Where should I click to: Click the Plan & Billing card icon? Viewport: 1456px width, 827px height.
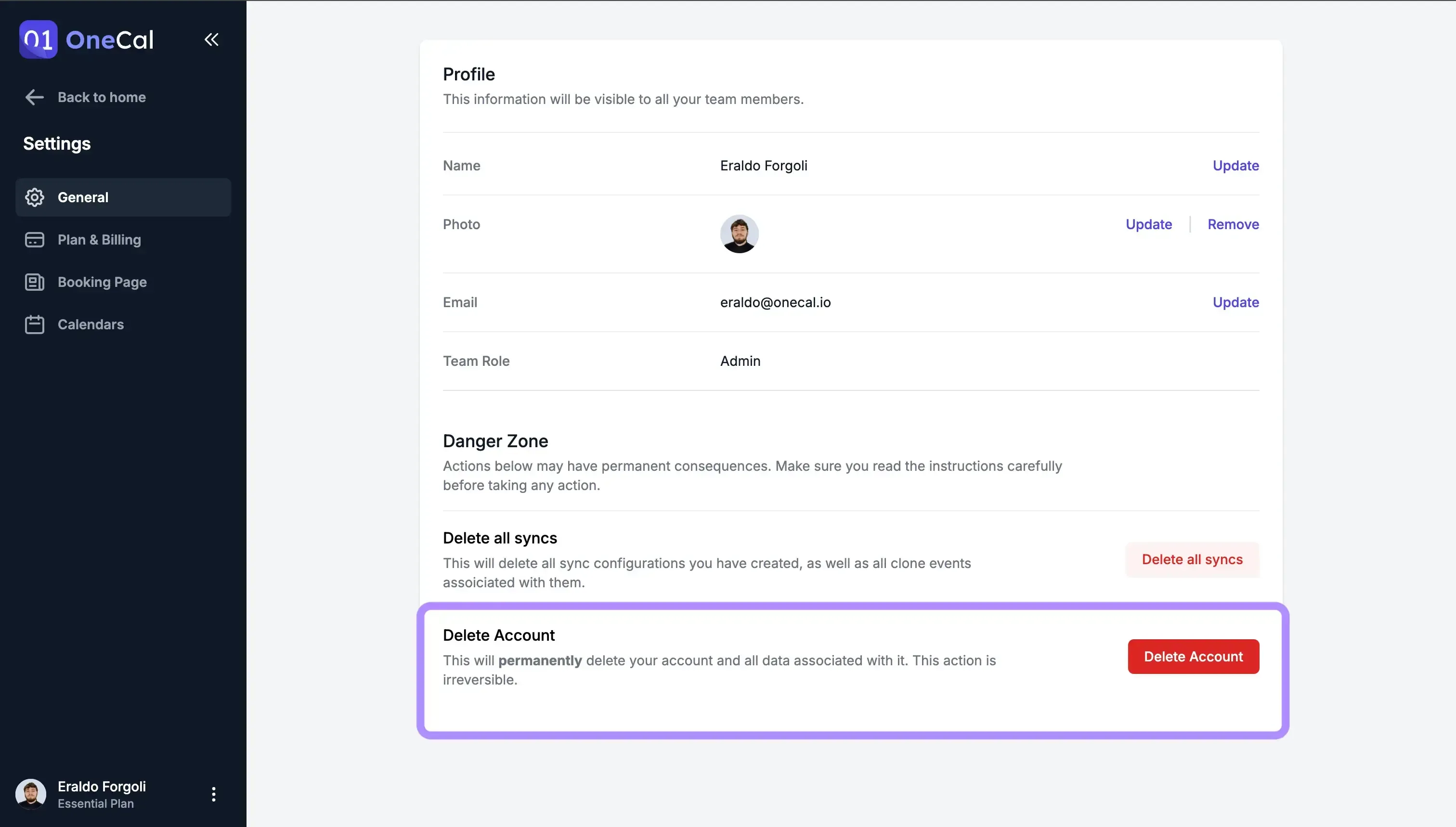(x=34, y=240)
